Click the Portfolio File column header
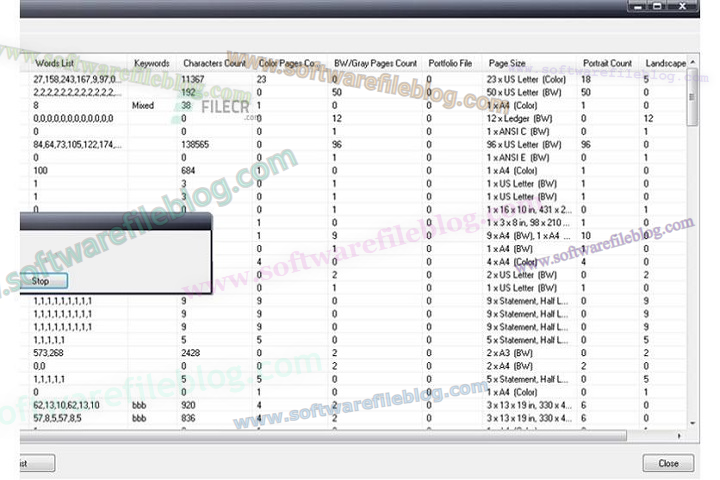This screenshot has width=720, height=480. pyautogui.click(x=450, y=63)
